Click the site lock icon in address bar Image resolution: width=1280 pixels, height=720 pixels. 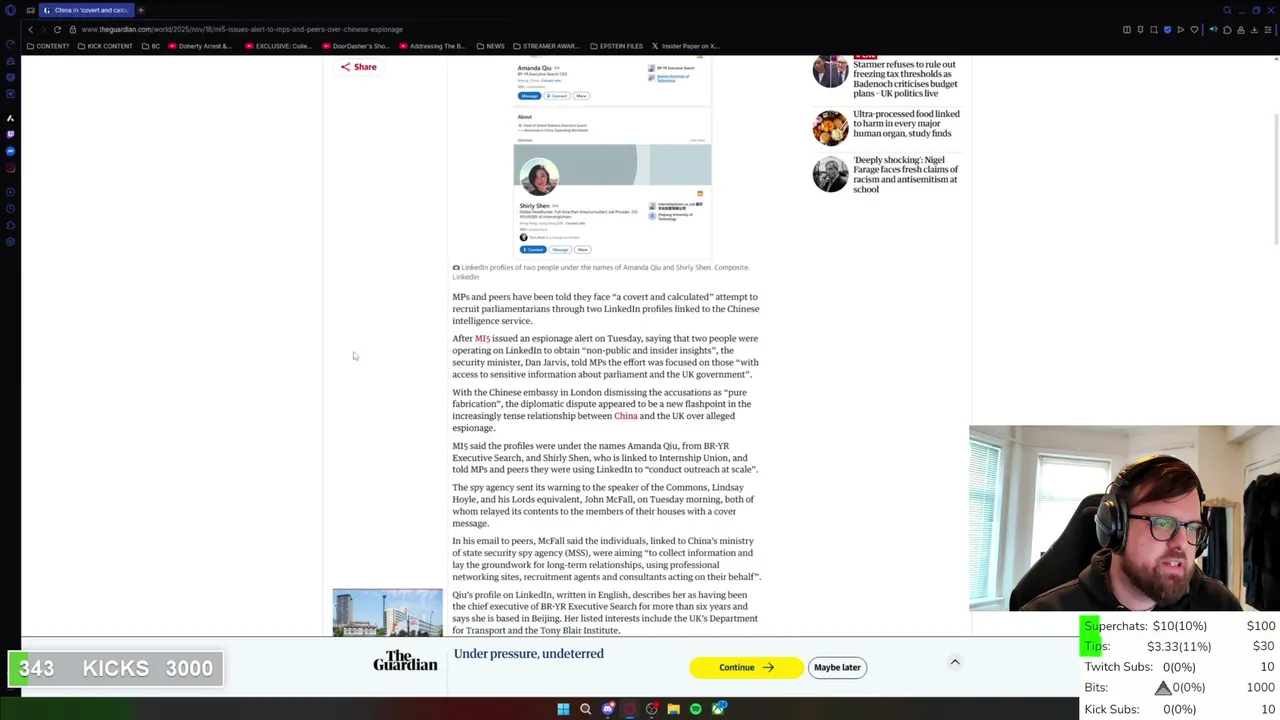[x=73, y=30]
